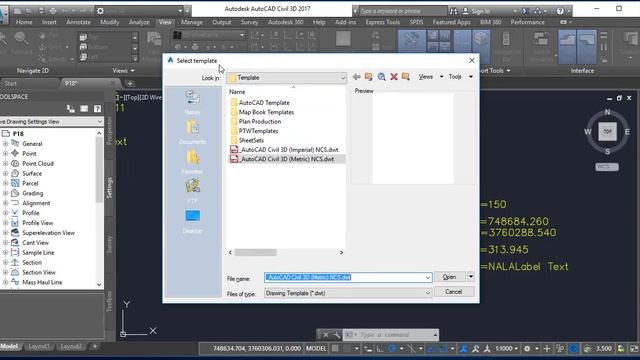This screenshot has width=640, height=360.
Task: Toggle the drawing grid display in status bar
Action: pos(335,349)
